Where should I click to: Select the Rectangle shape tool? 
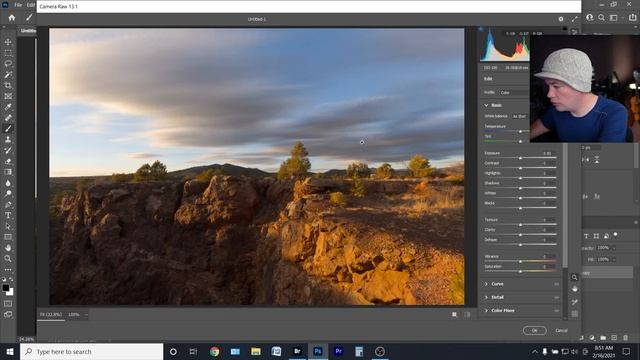[x=8, y=237]
